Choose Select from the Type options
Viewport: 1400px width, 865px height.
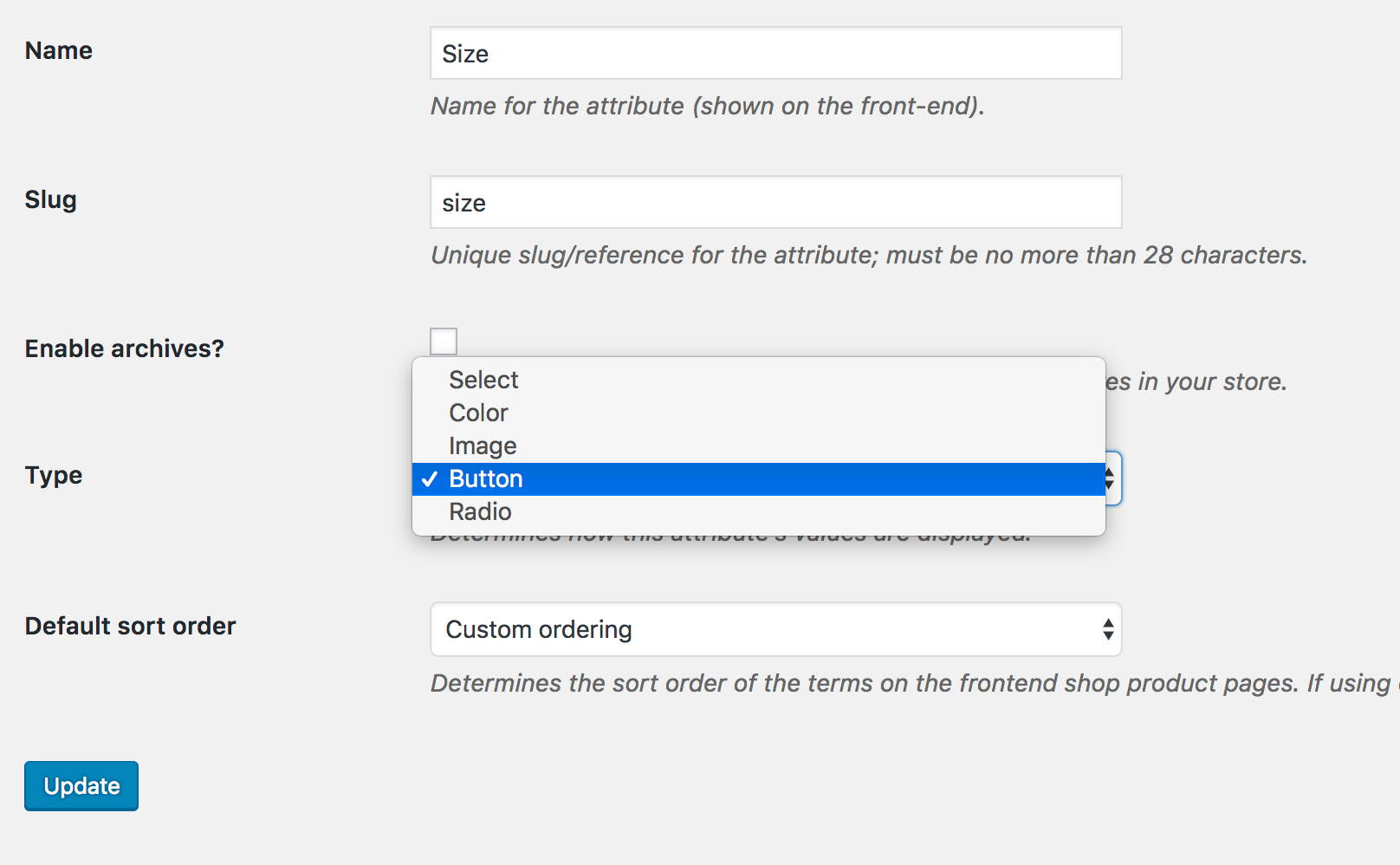point(483,379)
